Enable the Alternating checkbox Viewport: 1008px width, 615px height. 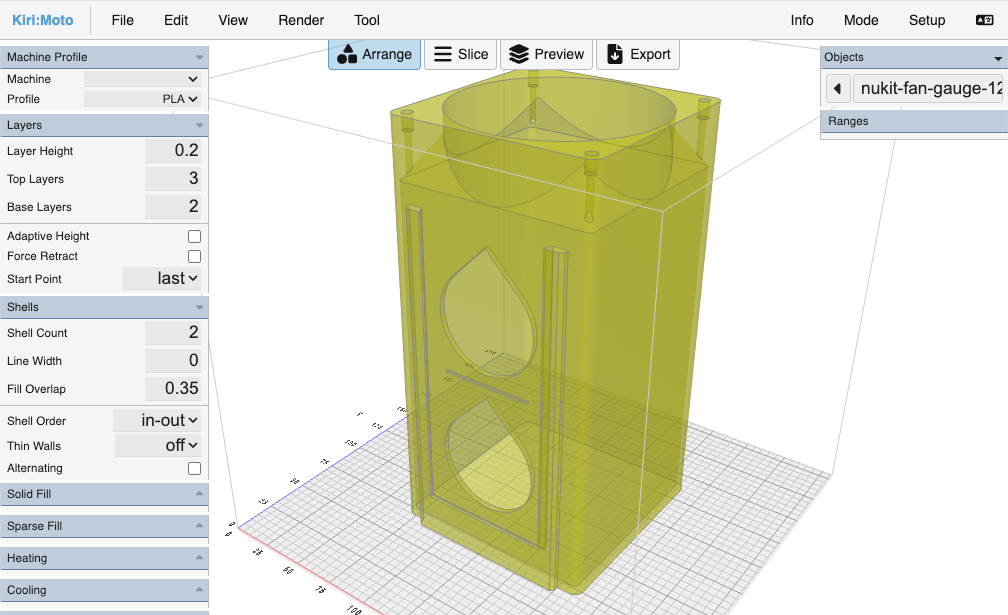pyautogui.click(x=194, y=468)
